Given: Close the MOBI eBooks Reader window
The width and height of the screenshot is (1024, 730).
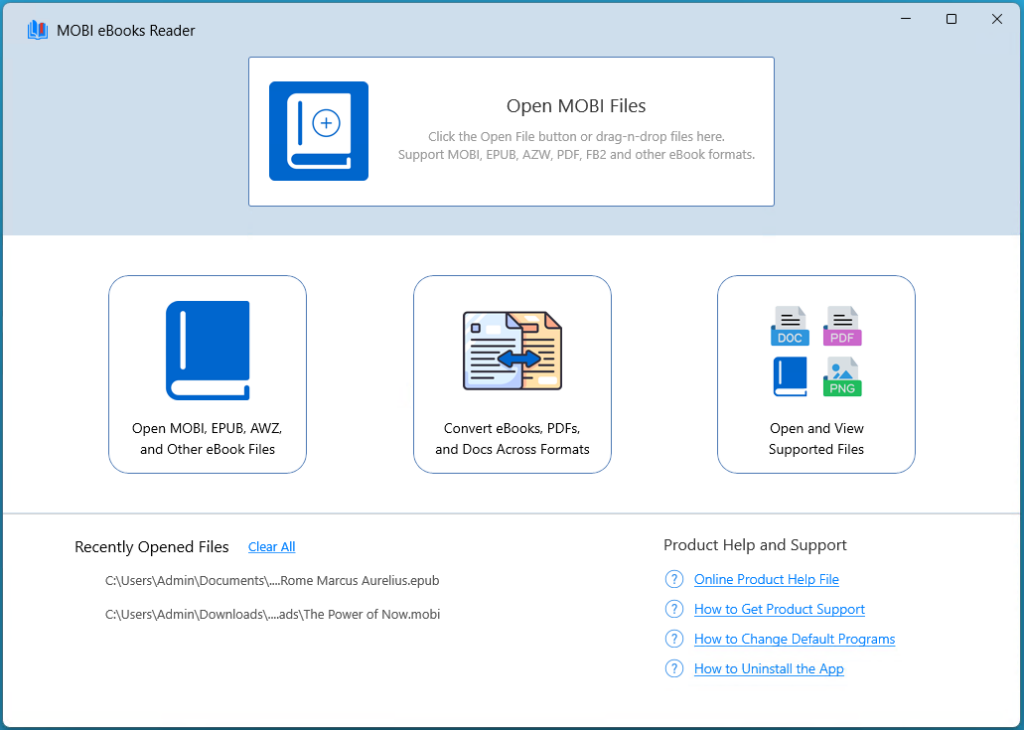Looking at the screenshot, I should pyautogui.click(x=997, y=19).
